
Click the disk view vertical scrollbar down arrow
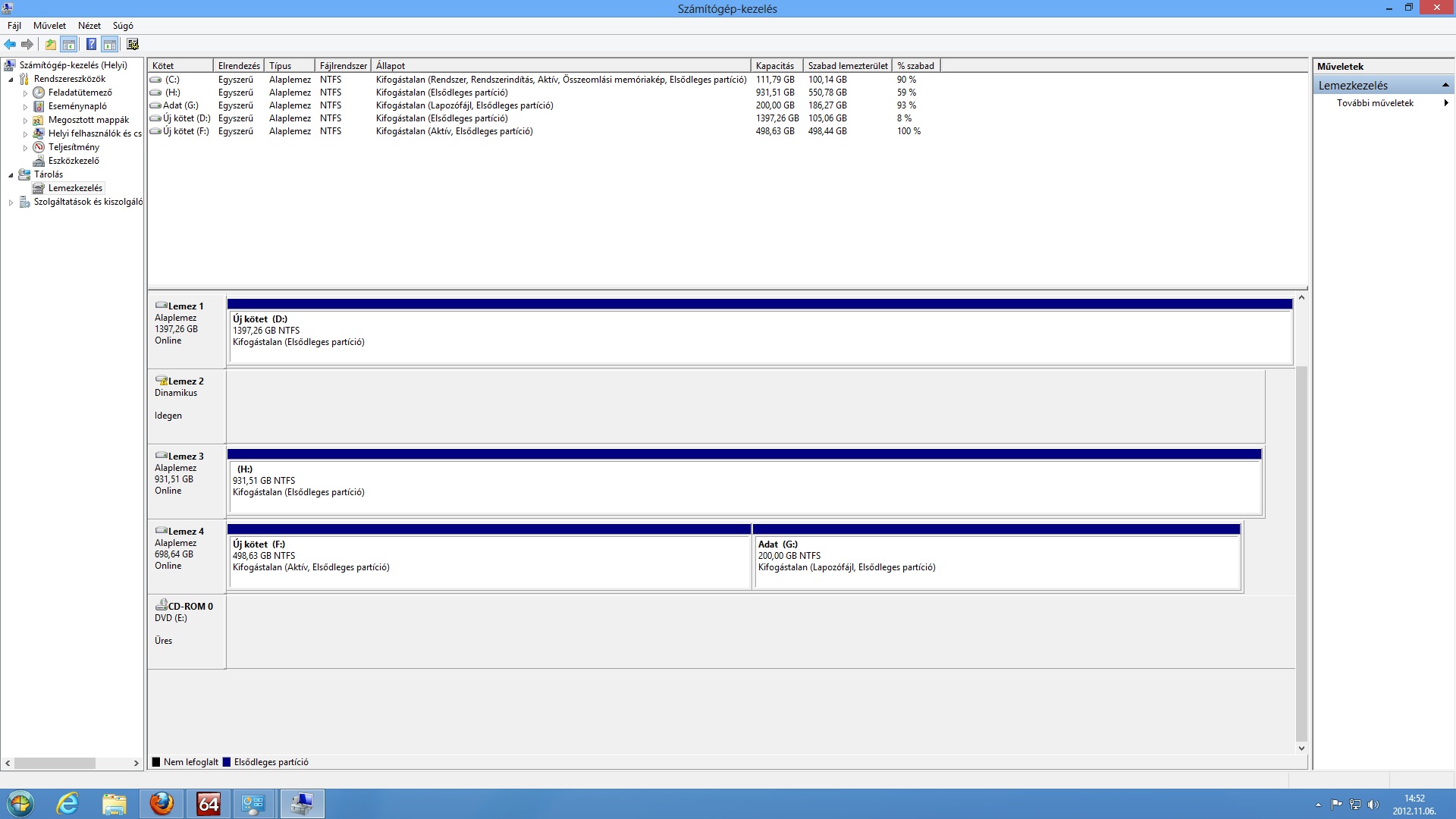(1301, 748)
